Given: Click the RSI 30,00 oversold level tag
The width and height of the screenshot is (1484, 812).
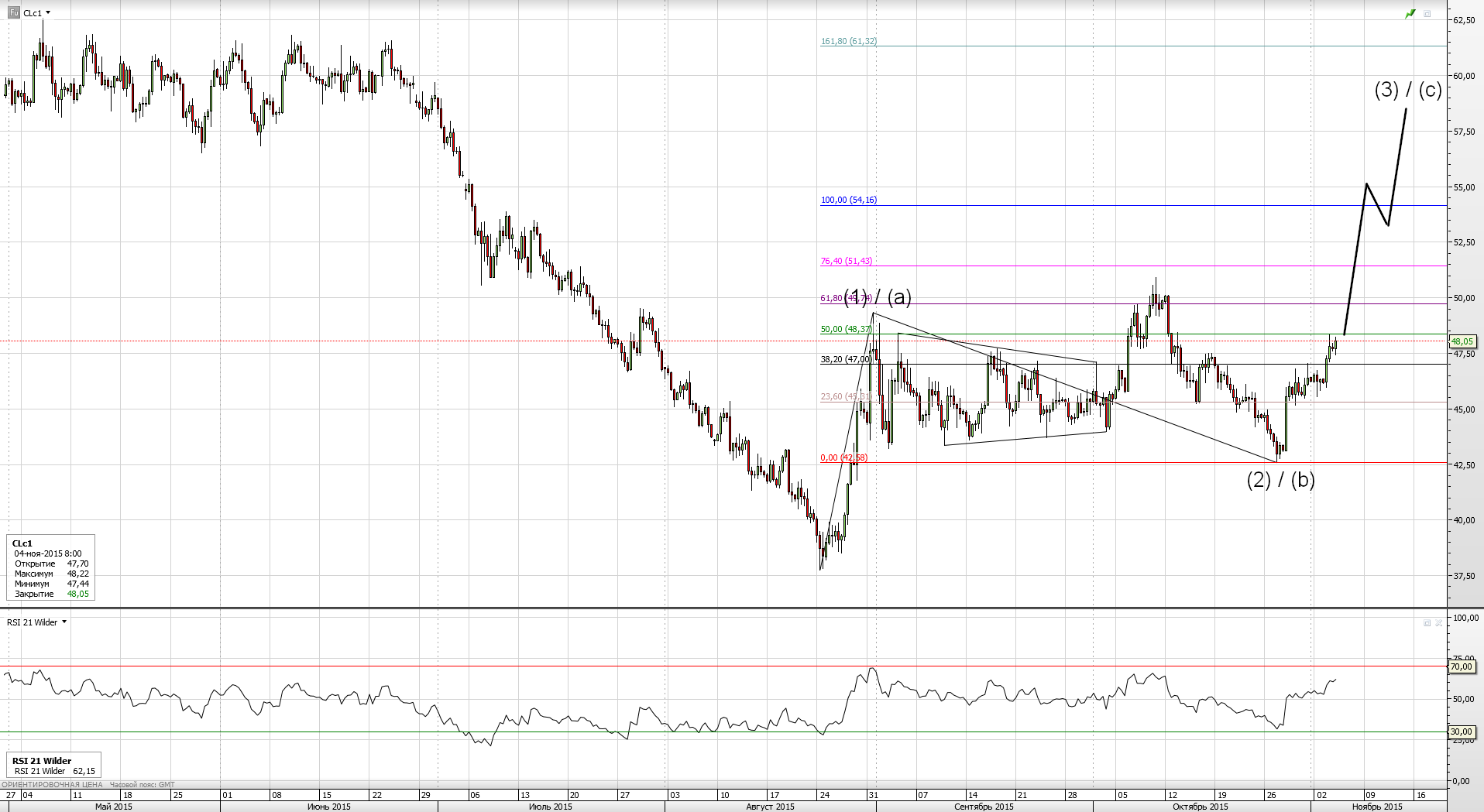Looking at the screenshot, I should (1461, 731).
